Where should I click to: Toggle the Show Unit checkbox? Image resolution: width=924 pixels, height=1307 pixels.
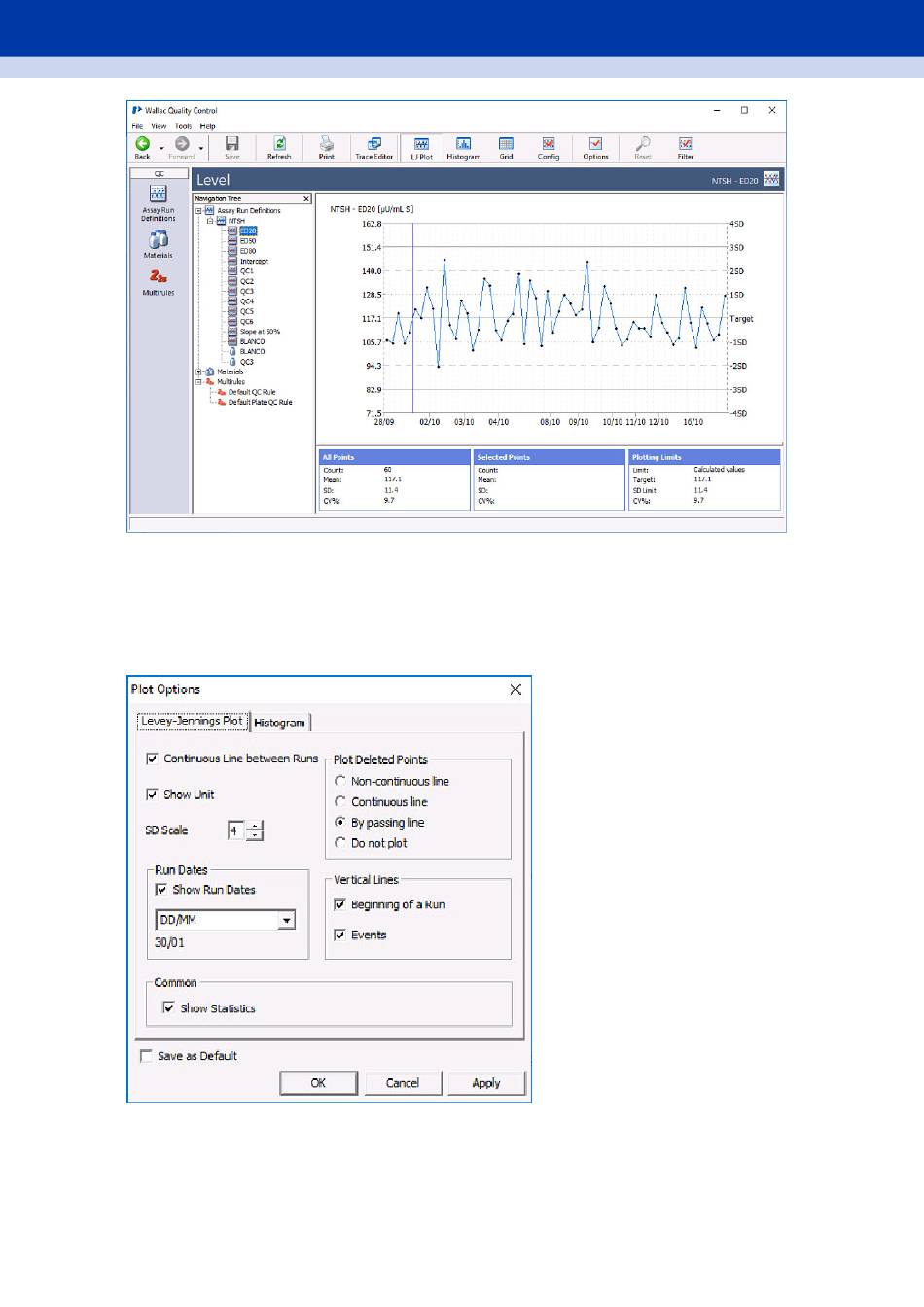click(152, 795)
